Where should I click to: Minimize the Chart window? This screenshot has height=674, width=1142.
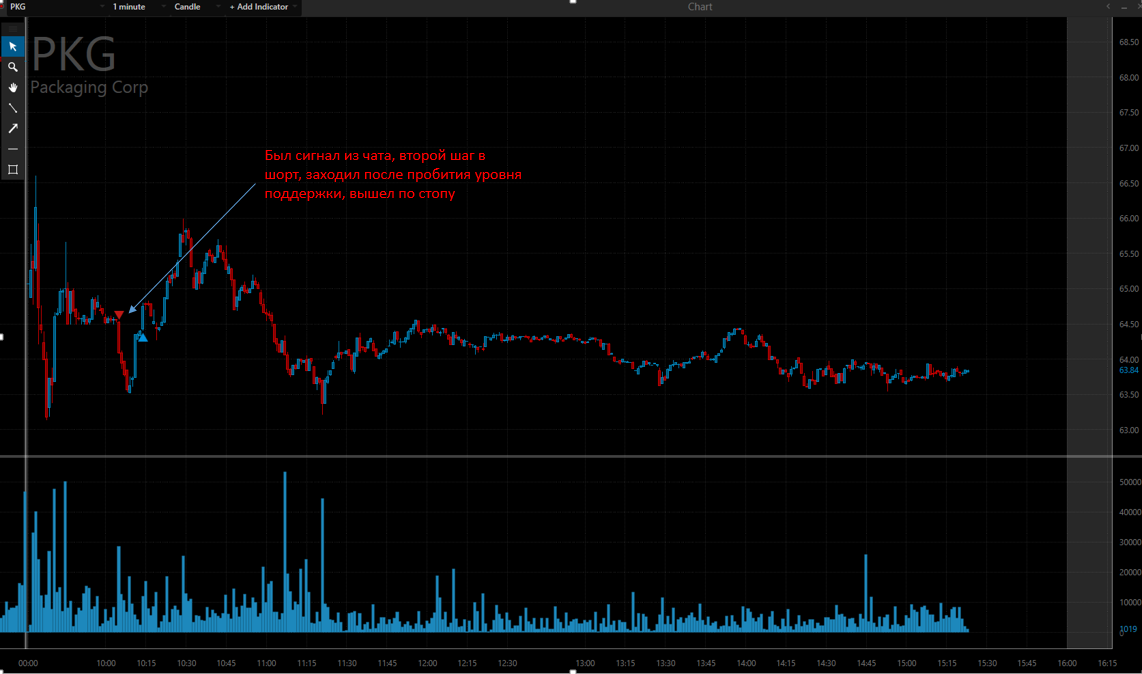1124,7
